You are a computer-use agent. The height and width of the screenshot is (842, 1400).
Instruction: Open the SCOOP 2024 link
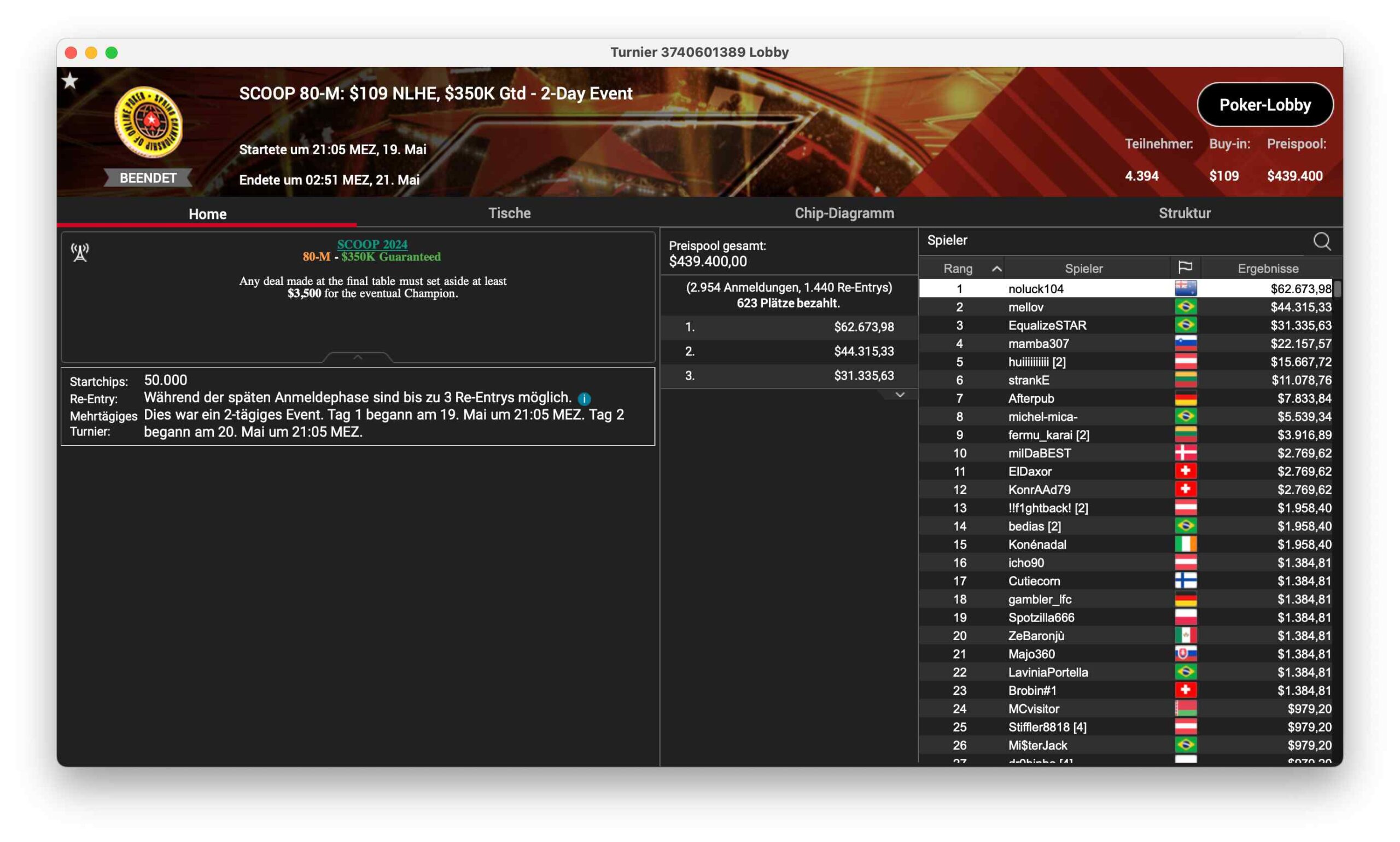372,244
